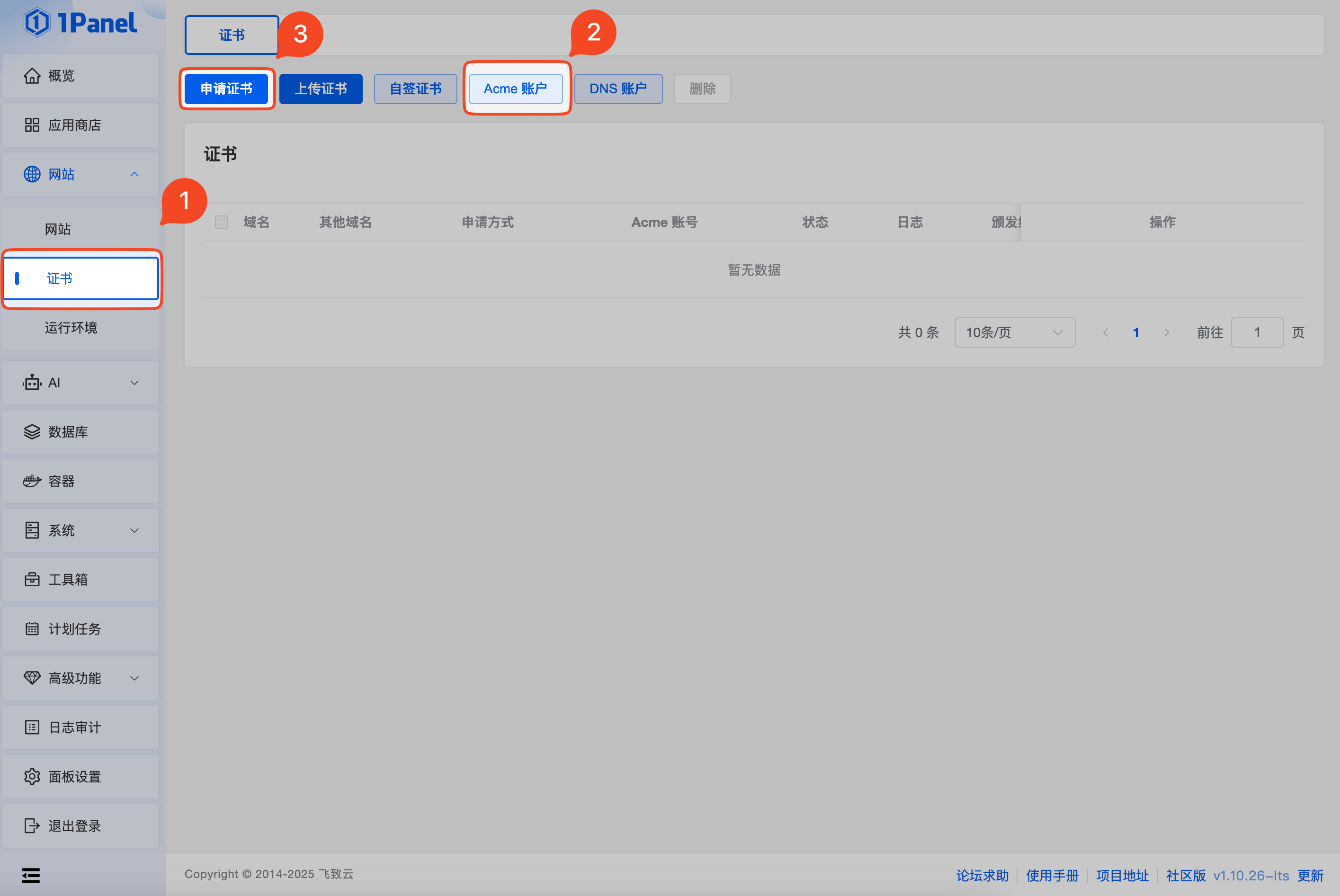Open 容器 docker whale icon
The height and width of the screenshot is (896, 1340).
coord(32,481)
